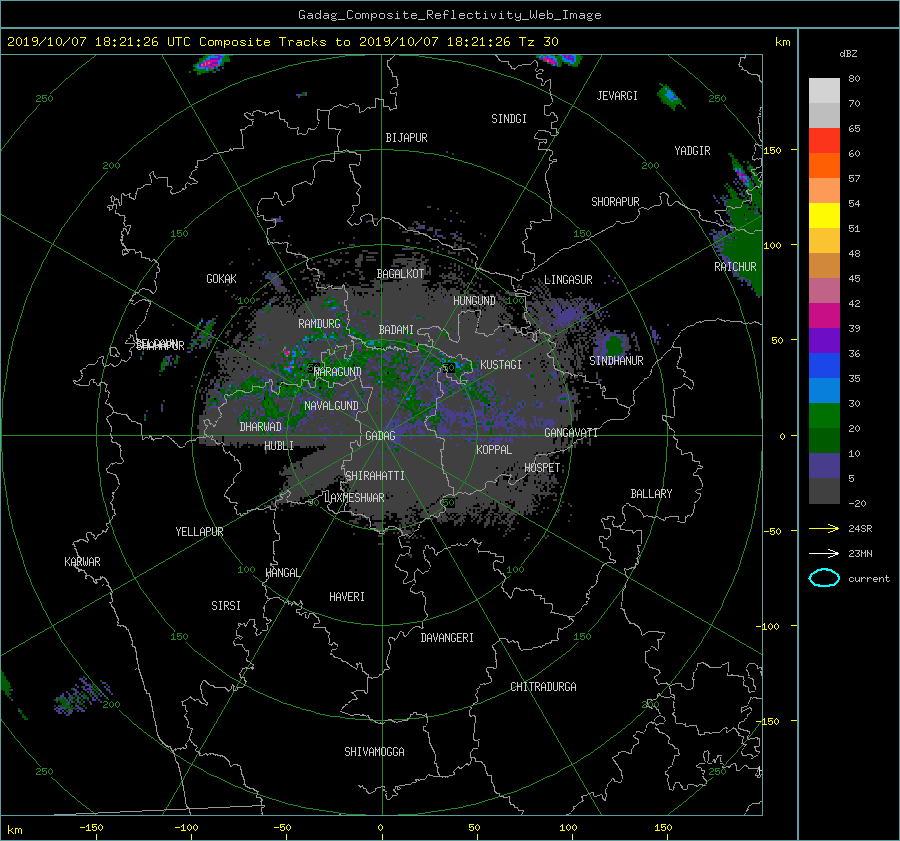Click the JEVARGI city label

[x=617, y=96]
